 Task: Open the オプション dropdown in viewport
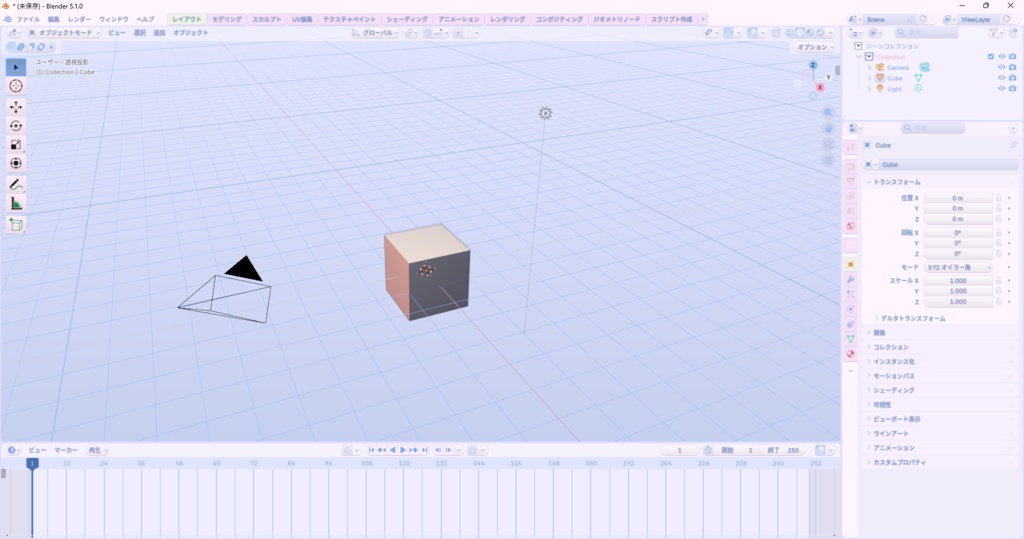point(815,47)
